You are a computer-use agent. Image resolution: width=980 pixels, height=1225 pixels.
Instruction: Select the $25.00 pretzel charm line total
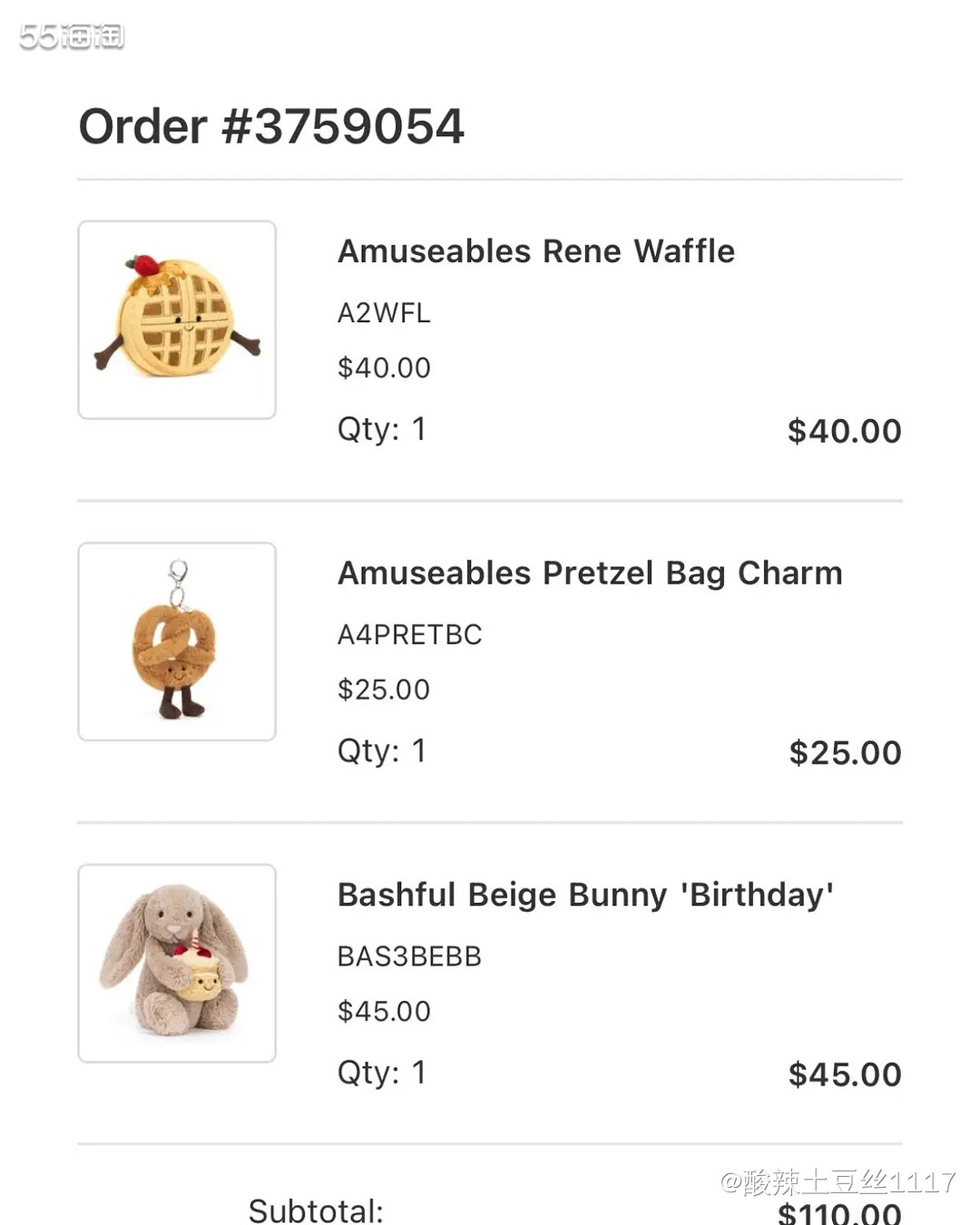coord(845,753)
